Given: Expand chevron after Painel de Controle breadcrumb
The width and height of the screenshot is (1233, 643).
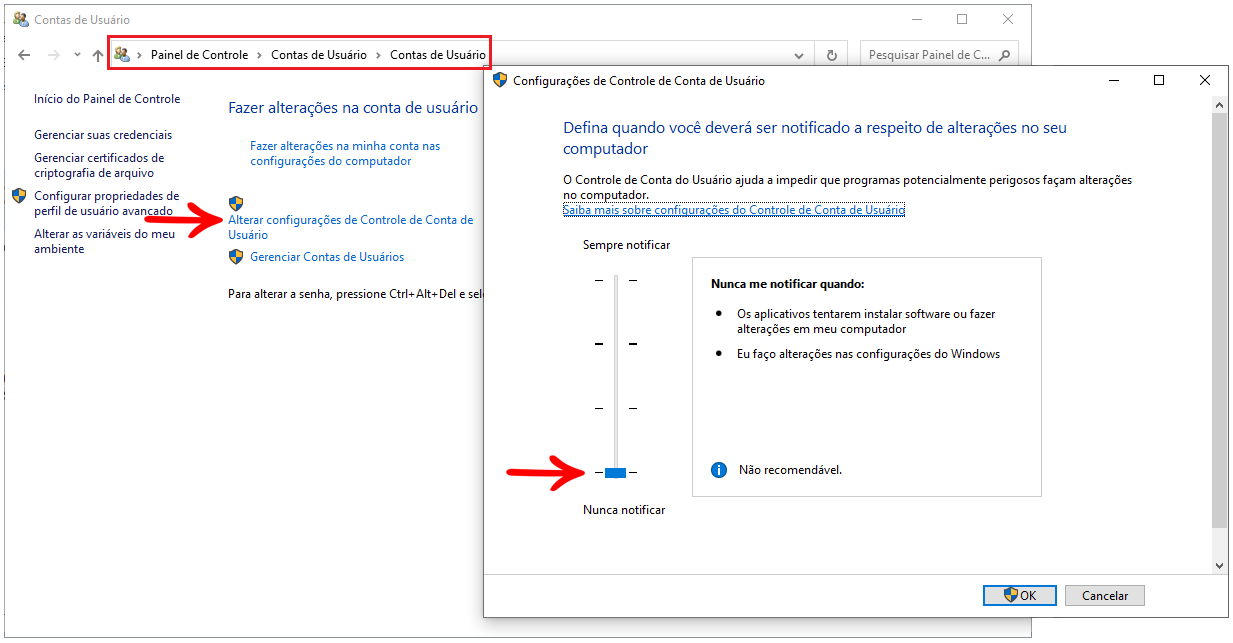Looking at the screenshot, I should click(x=260, y=55).
